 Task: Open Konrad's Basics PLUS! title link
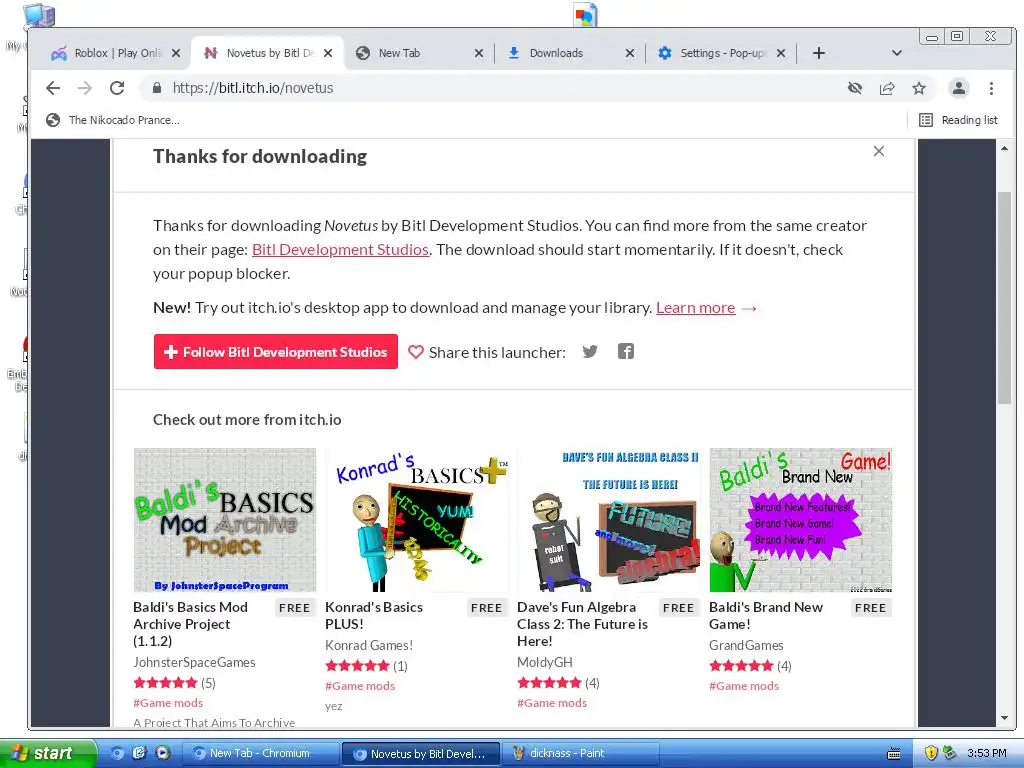click(x=374, y=615)
